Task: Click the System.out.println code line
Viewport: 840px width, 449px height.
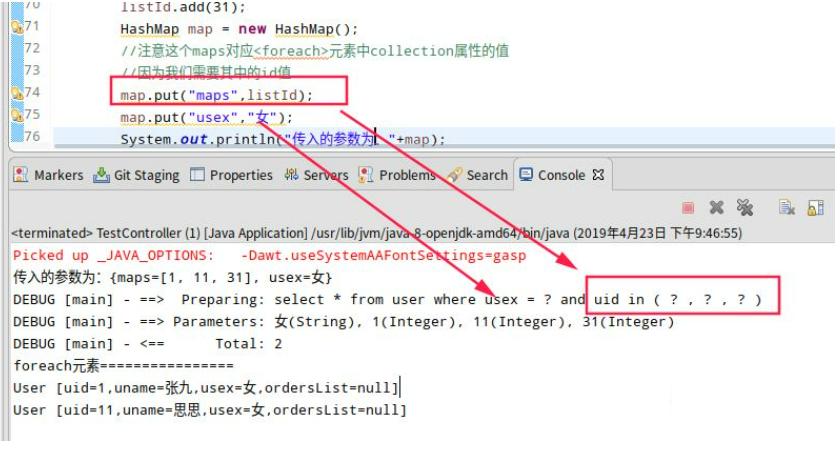Action: click(283, 139)
